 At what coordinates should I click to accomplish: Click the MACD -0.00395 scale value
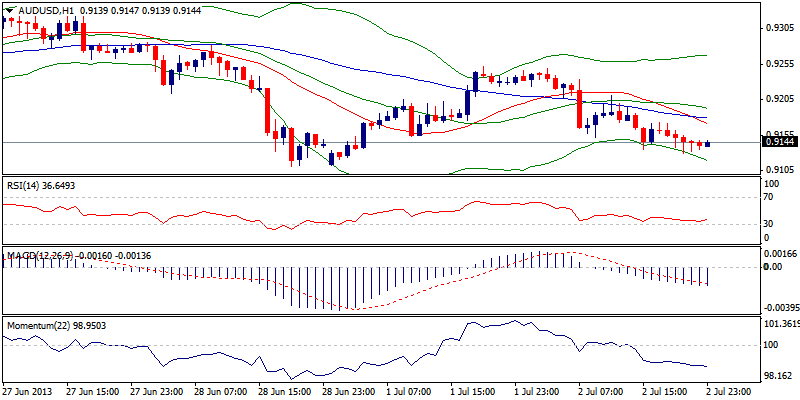point(779,307)
